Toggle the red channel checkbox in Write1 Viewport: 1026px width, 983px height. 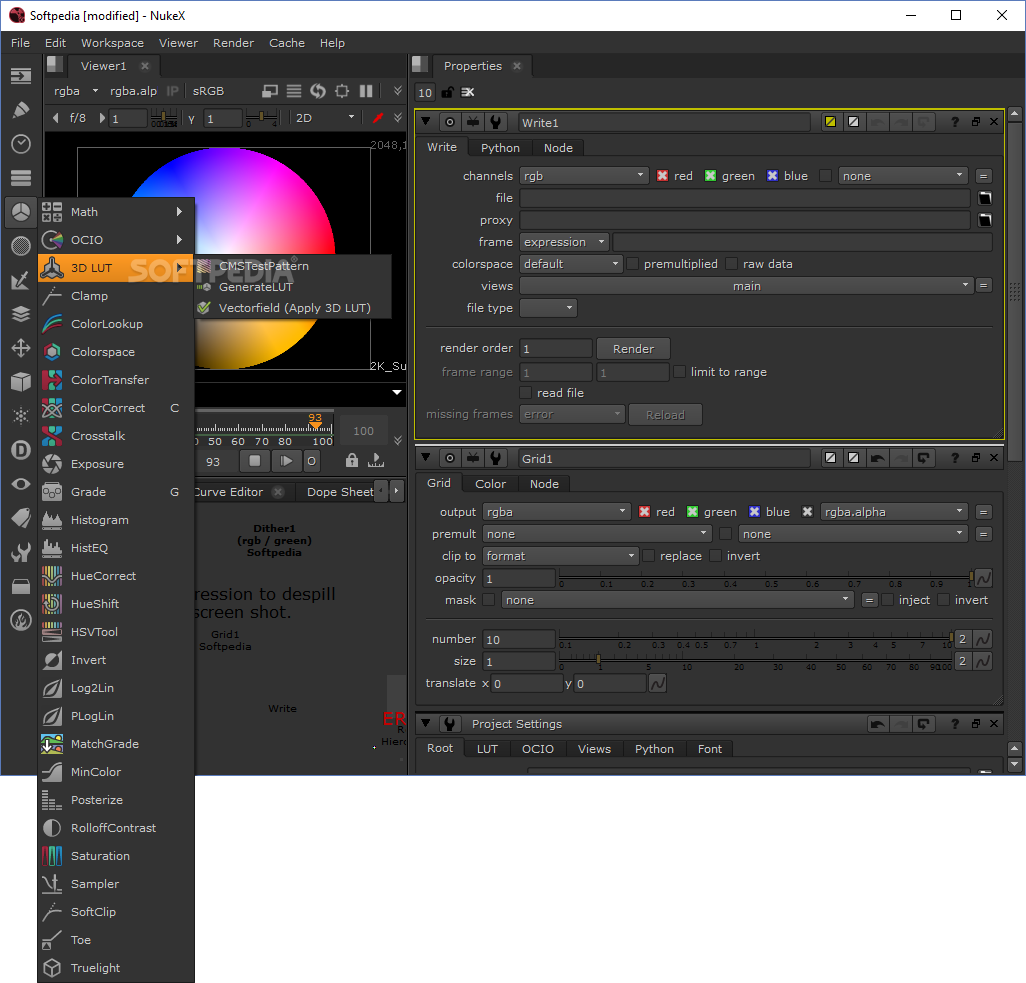pos(662,175)
